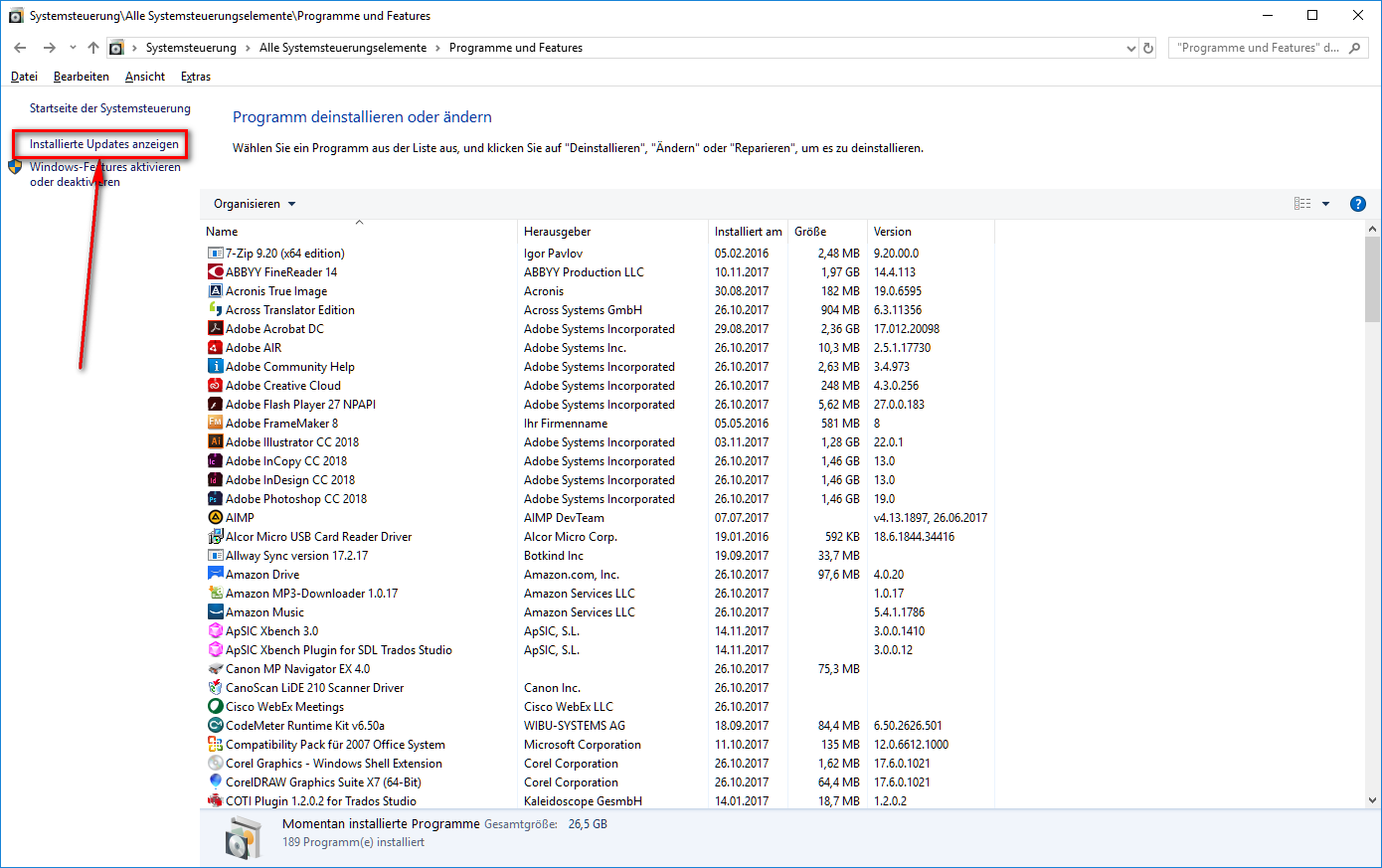
Task: Select the Amazon Drive icon
Action: pyautogui.click(x=215, y=574)
